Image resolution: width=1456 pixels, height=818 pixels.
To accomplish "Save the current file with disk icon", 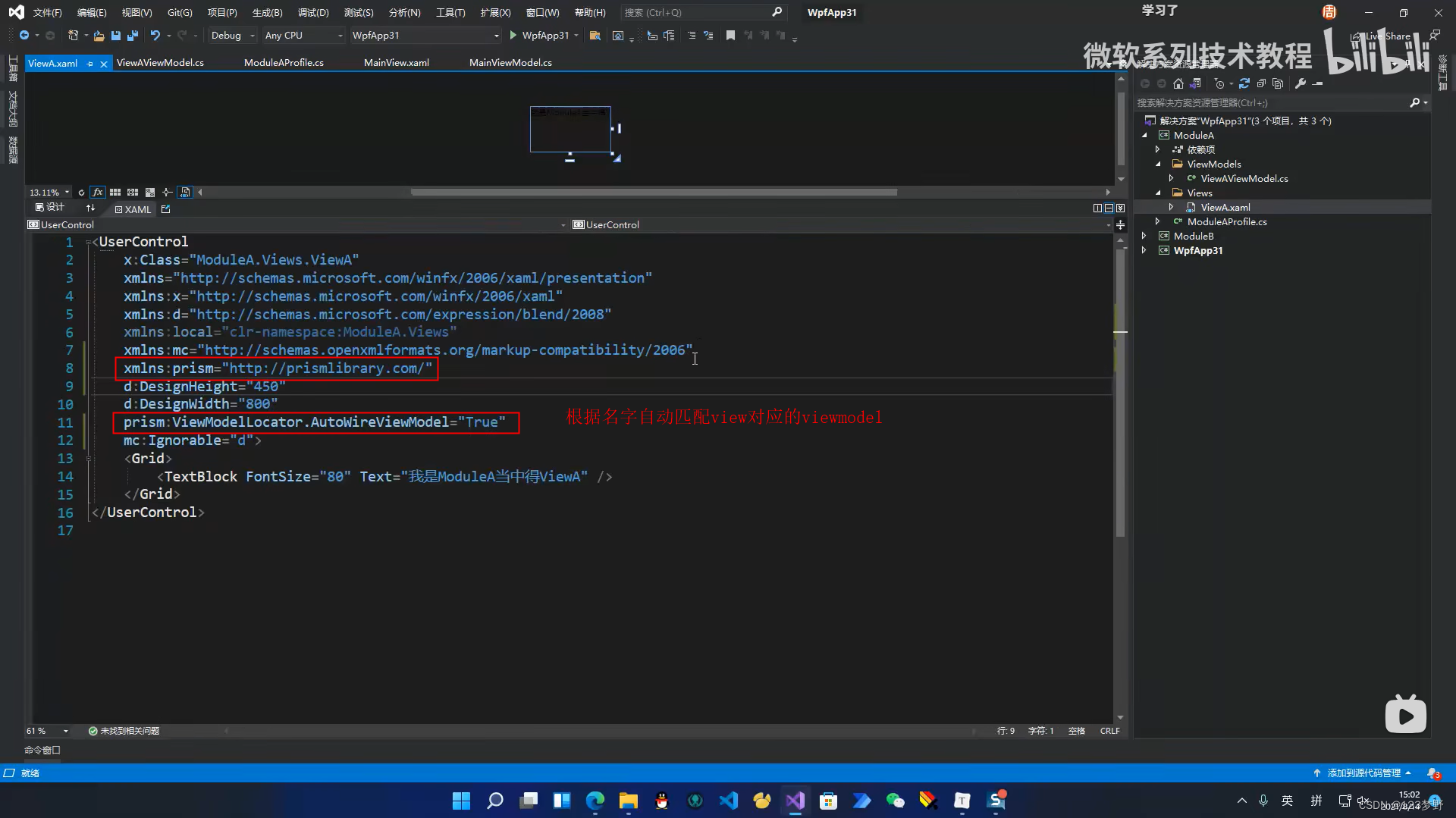I will (x=116, y=36).
